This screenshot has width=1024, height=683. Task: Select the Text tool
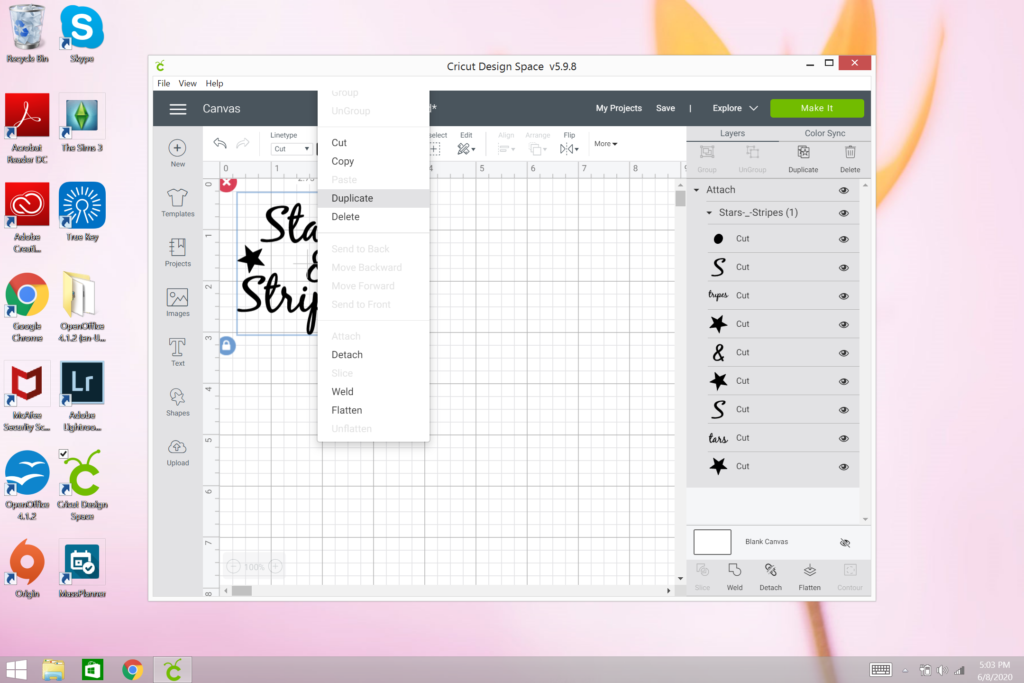click(178, 351)
